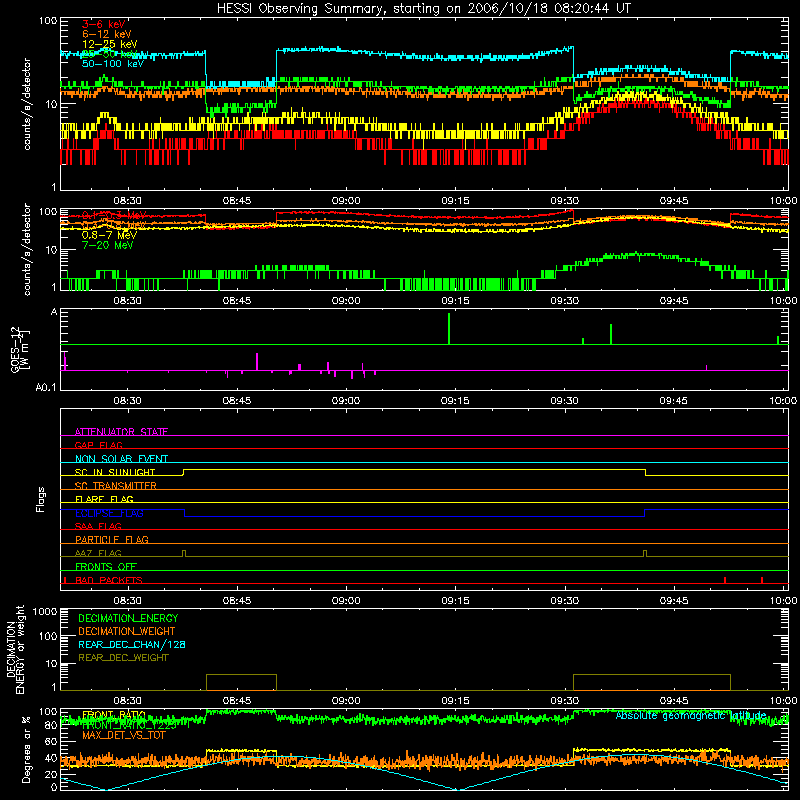Click the 09:30 tick label under the GOES-12 panel
The width and height of the screenshot is (800, 800).
click(x=564, y=401)
